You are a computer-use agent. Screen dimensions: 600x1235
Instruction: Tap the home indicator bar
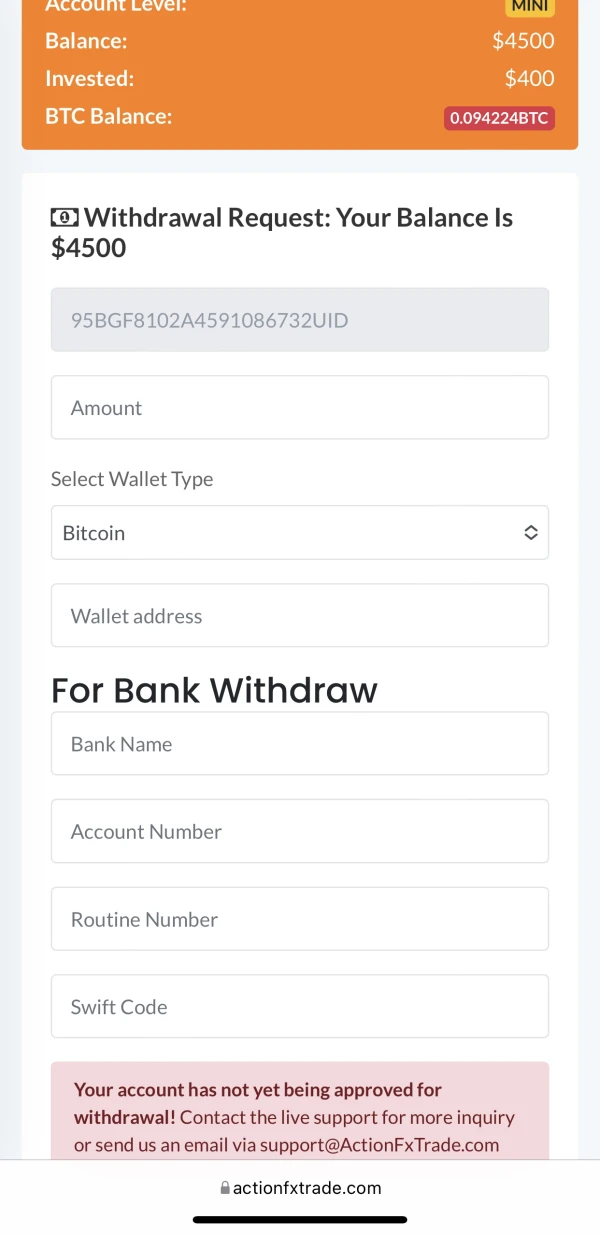click(300, 1220)
